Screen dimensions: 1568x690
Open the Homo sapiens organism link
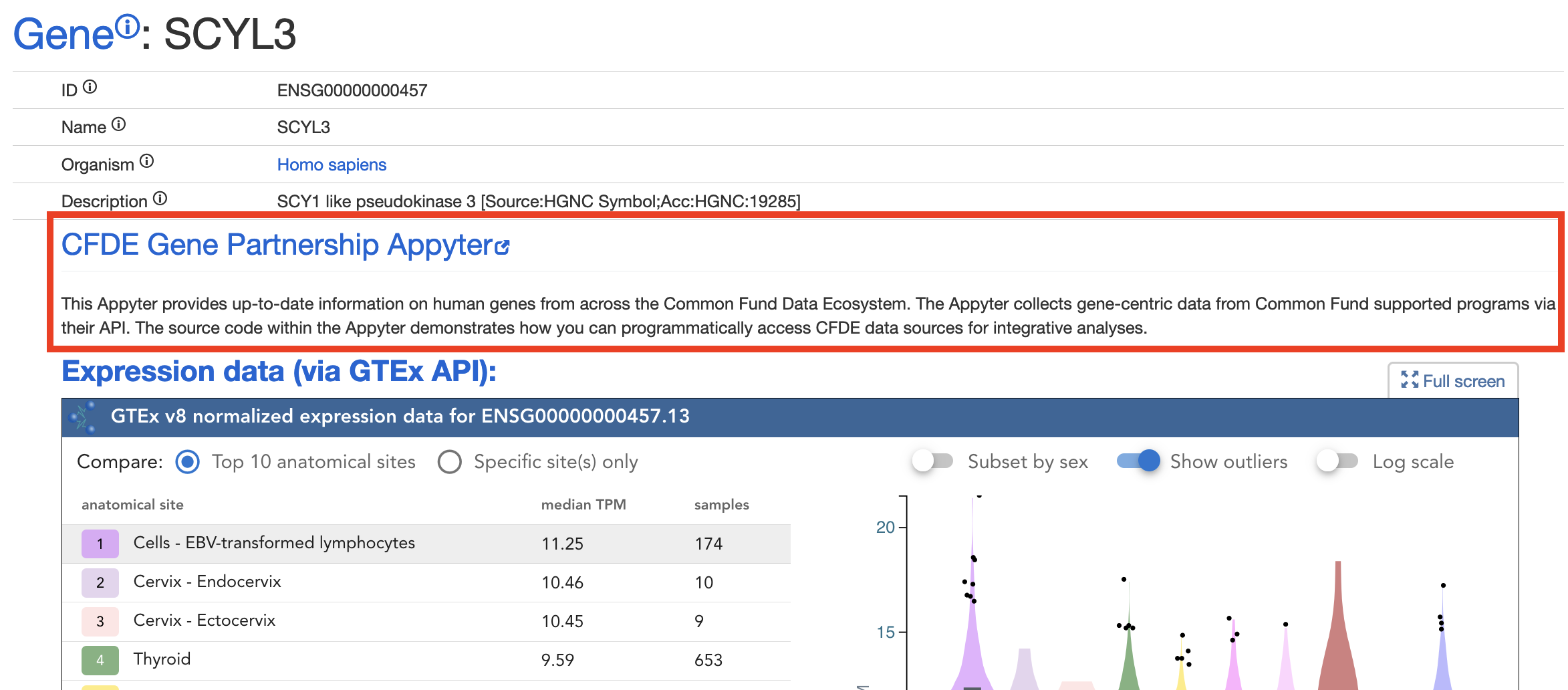pos(332,164)
